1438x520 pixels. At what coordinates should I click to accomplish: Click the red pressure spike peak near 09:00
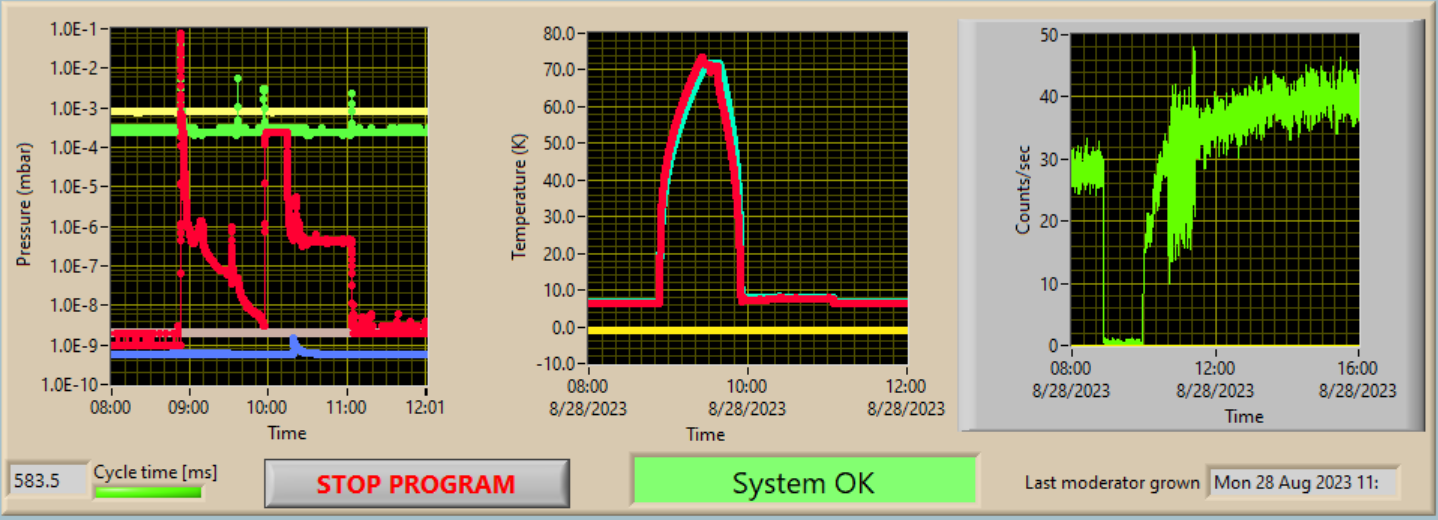click(x=180, y=35)
